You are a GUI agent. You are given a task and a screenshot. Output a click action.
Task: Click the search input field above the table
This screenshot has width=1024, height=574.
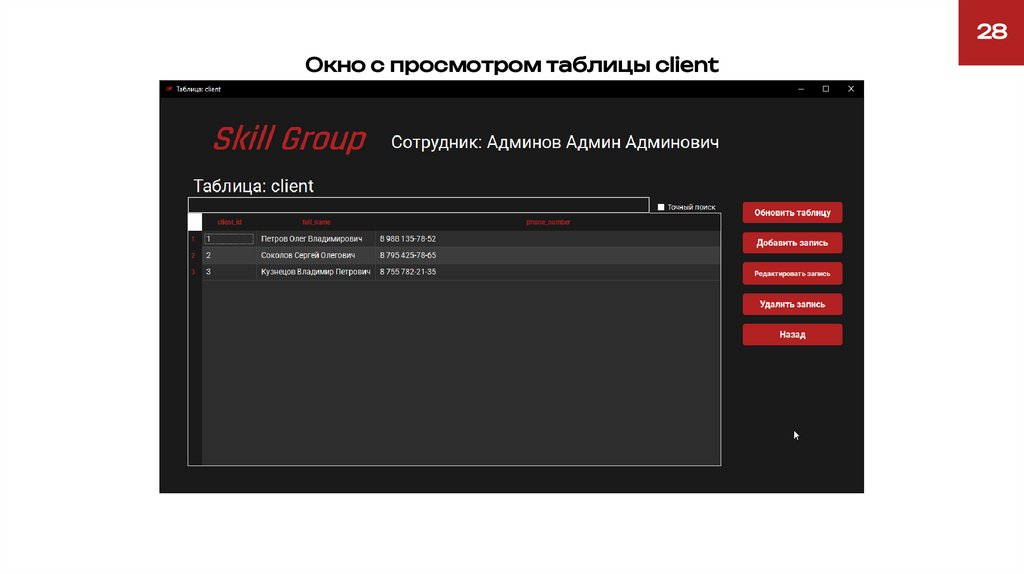tap(419, 205)
